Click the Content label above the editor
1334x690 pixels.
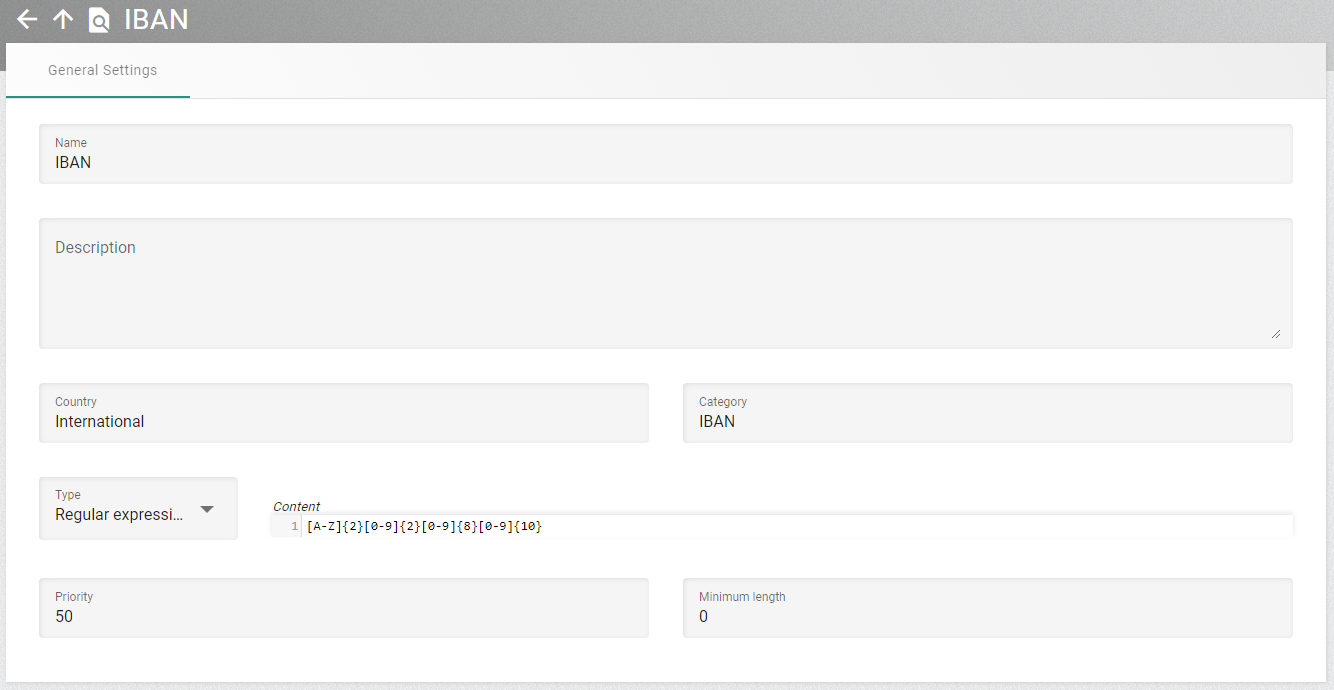tap(296, 507)
